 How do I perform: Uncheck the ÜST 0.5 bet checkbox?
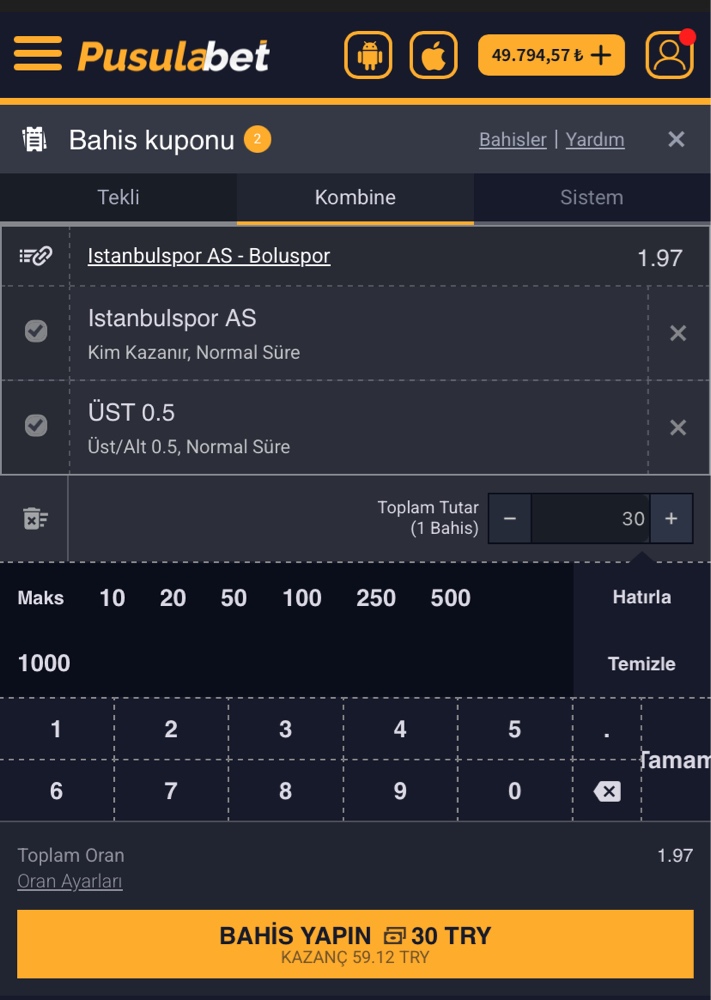pos(36,426)
